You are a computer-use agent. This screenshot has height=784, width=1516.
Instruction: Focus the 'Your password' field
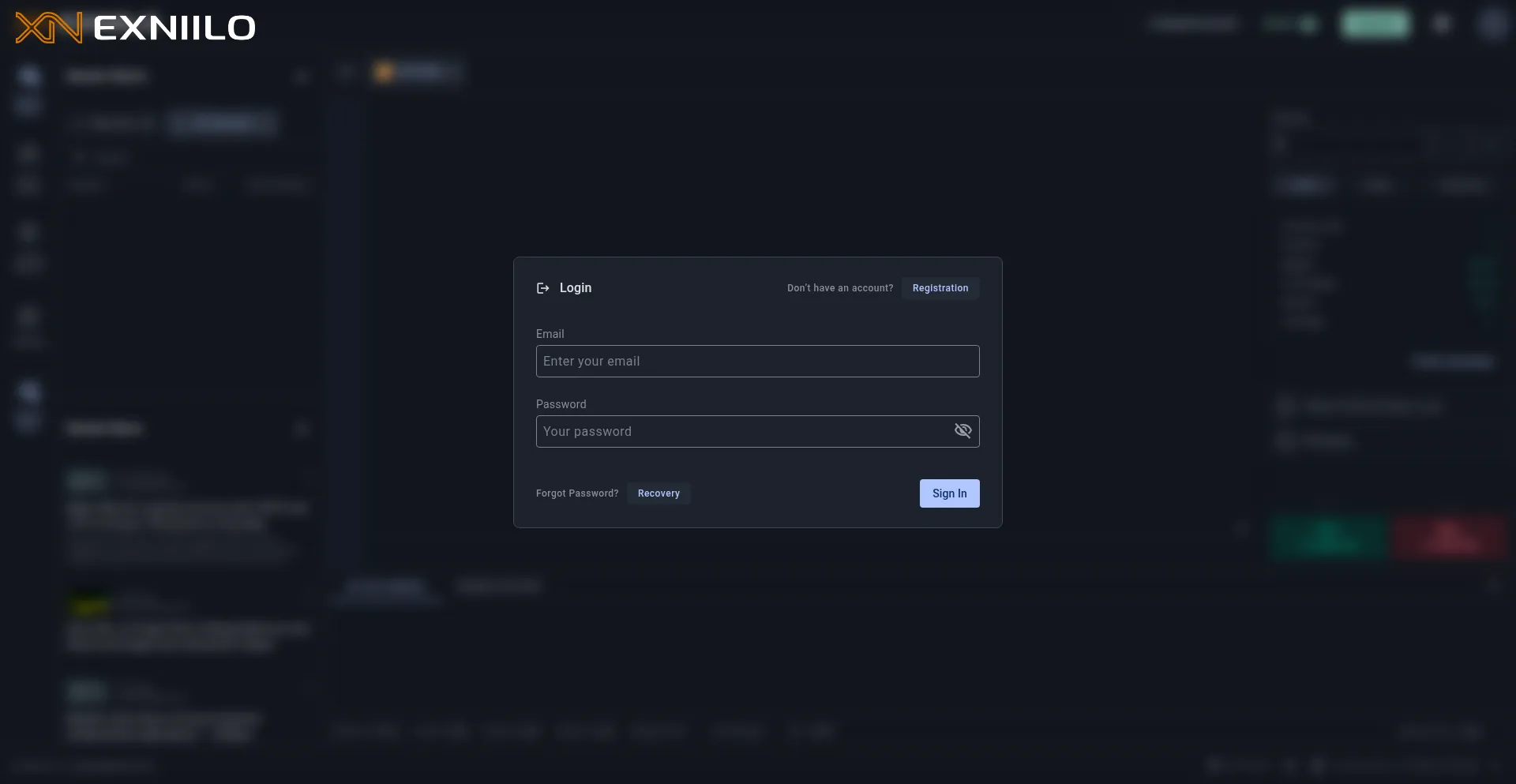coord(742,432)
